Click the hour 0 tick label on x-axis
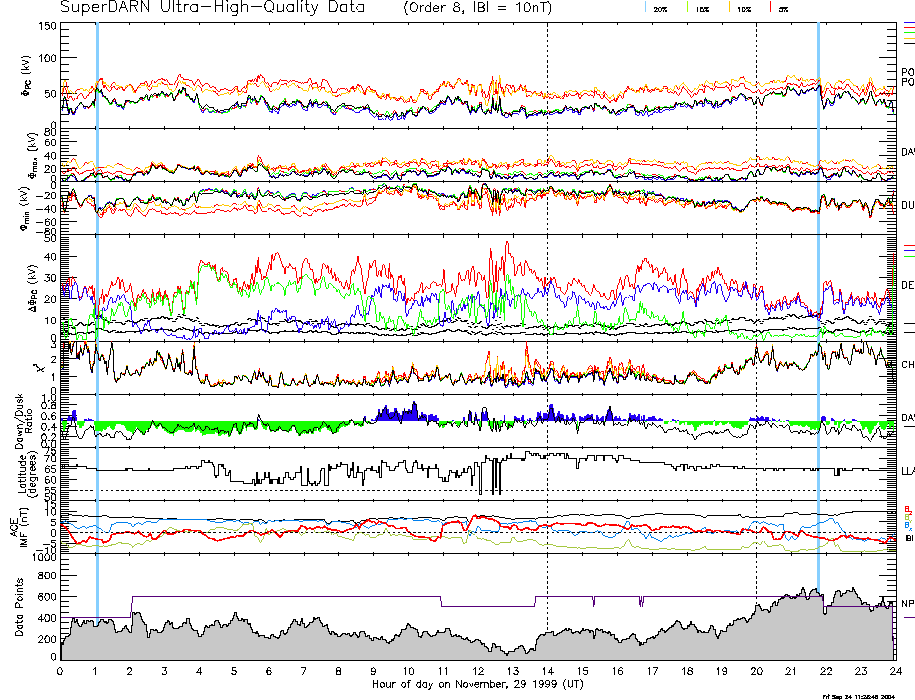 [61, 671]
